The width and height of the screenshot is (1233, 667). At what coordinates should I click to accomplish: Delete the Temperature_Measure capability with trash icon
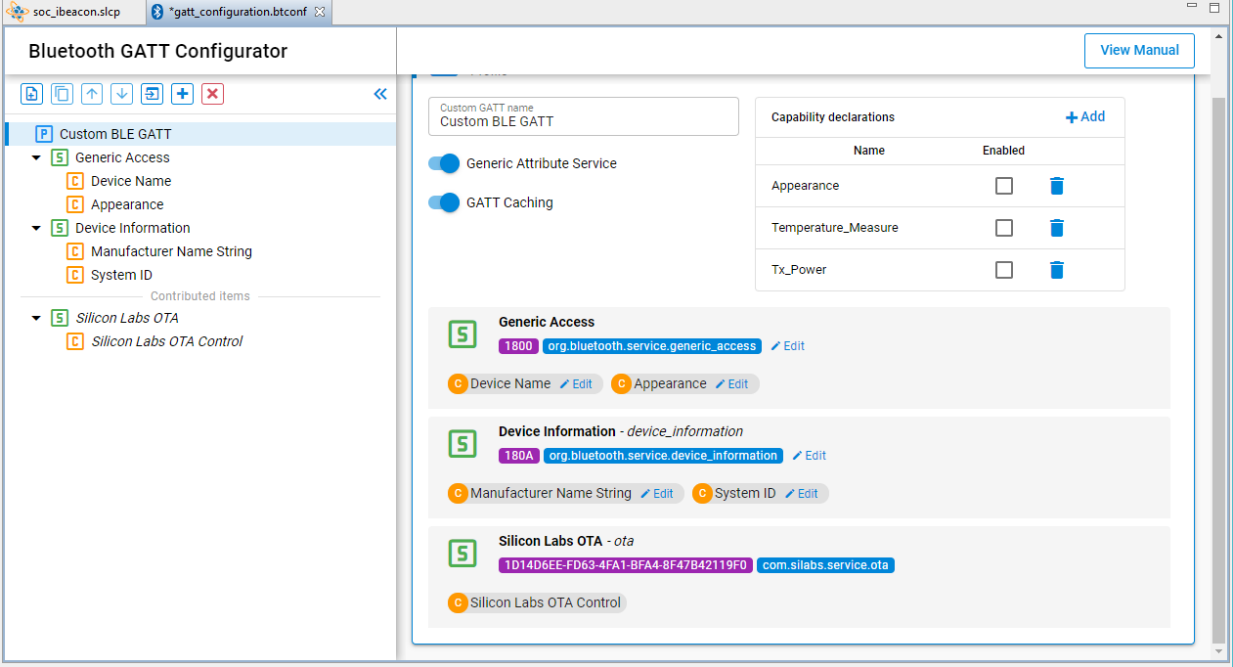tap(1057, 228)
